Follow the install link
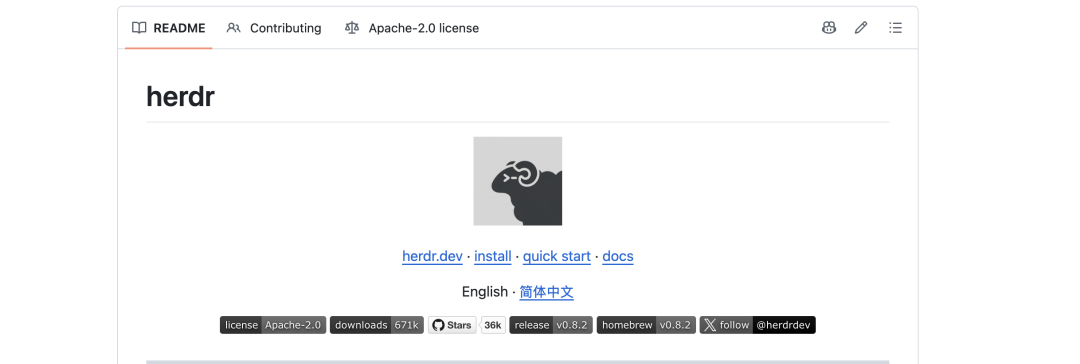Viewport: 1080px width, 364px height. (x=492, y=256)
